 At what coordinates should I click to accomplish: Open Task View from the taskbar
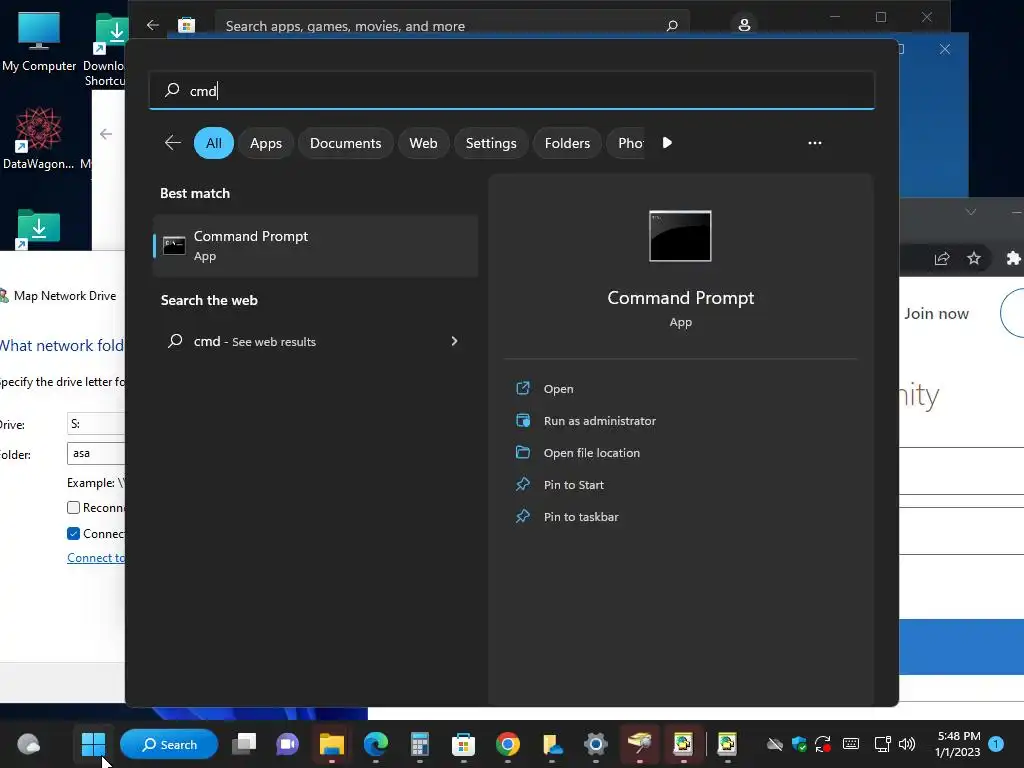244,744
